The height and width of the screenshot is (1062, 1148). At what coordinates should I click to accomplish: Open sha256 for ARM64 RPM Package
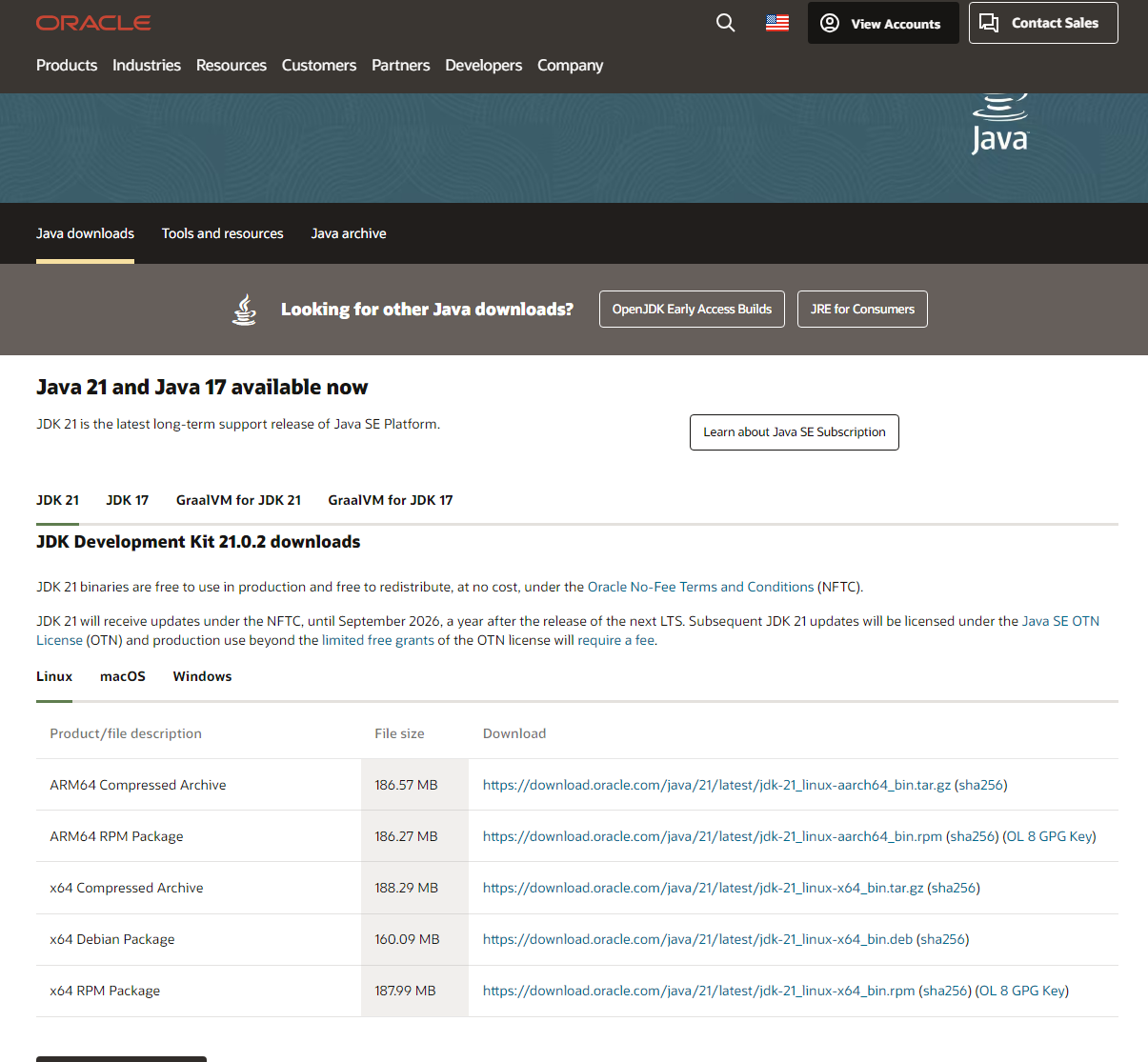[973, 836]
